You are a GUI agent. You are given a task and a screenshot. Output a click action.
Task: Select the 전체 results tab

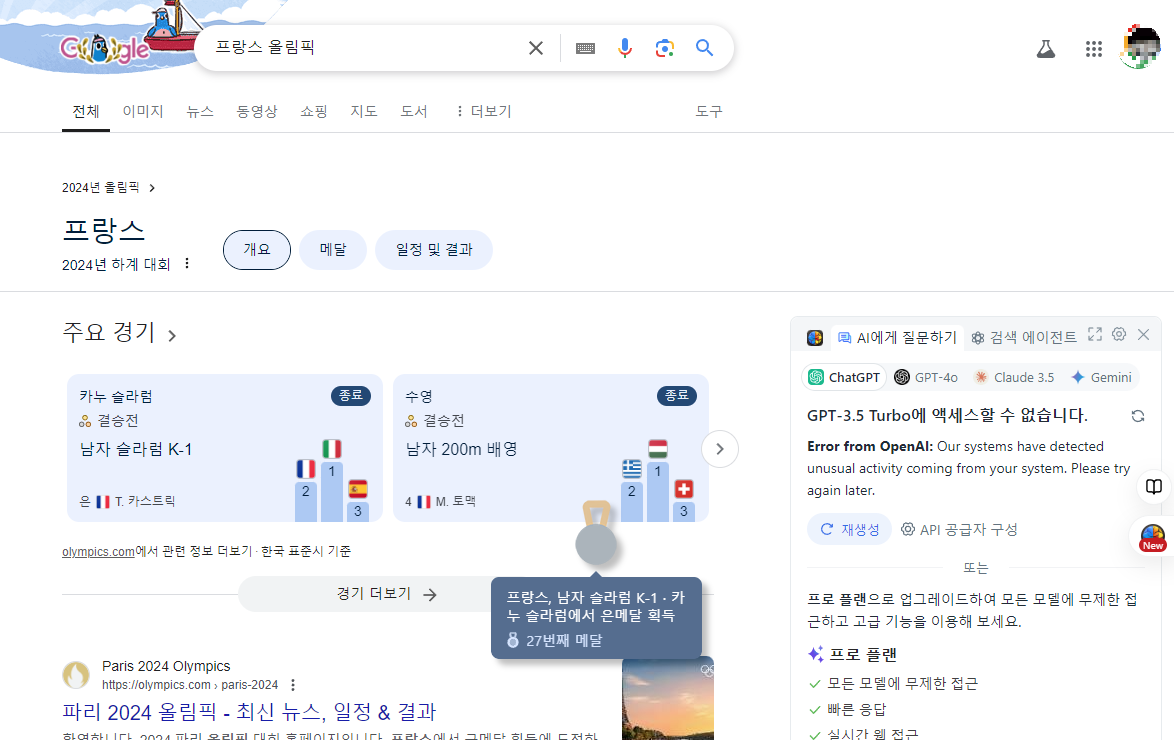[86, 112]
